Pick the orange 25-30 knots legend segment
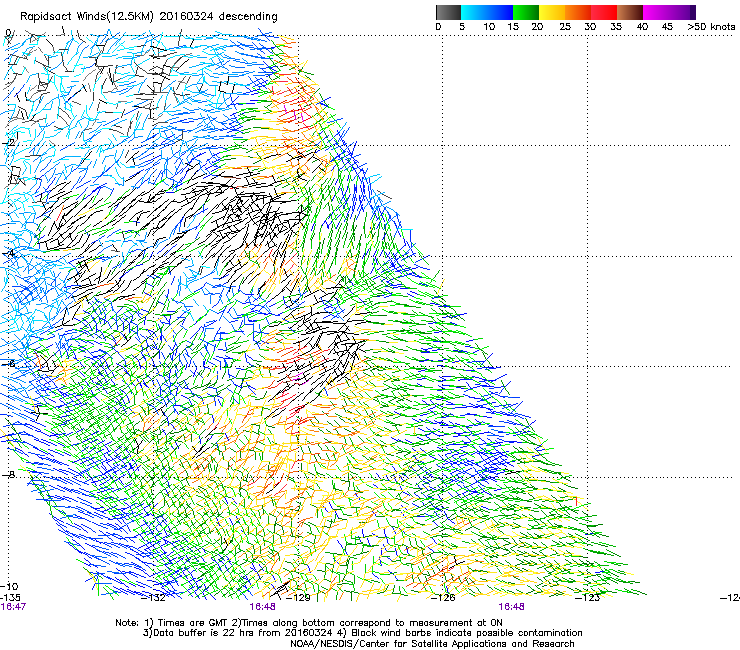This screenshot has width=740, height=650. pyautogui.click(x=578, y=12)
